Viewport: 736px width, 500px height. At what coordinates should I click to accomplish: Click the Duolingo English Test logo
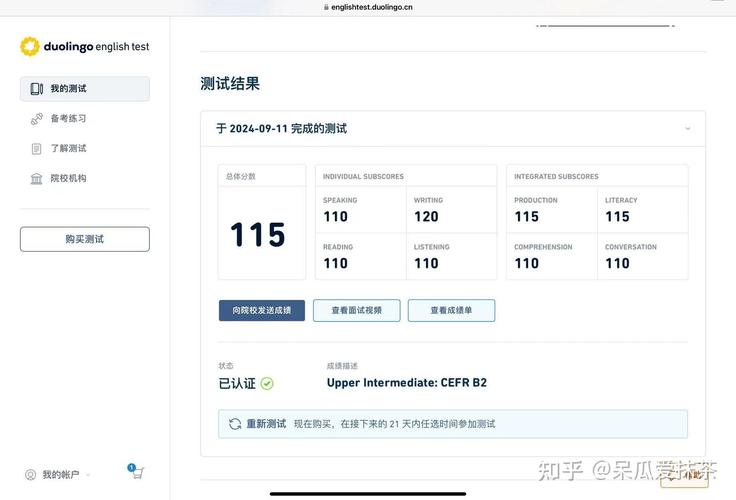click(84, 46)
